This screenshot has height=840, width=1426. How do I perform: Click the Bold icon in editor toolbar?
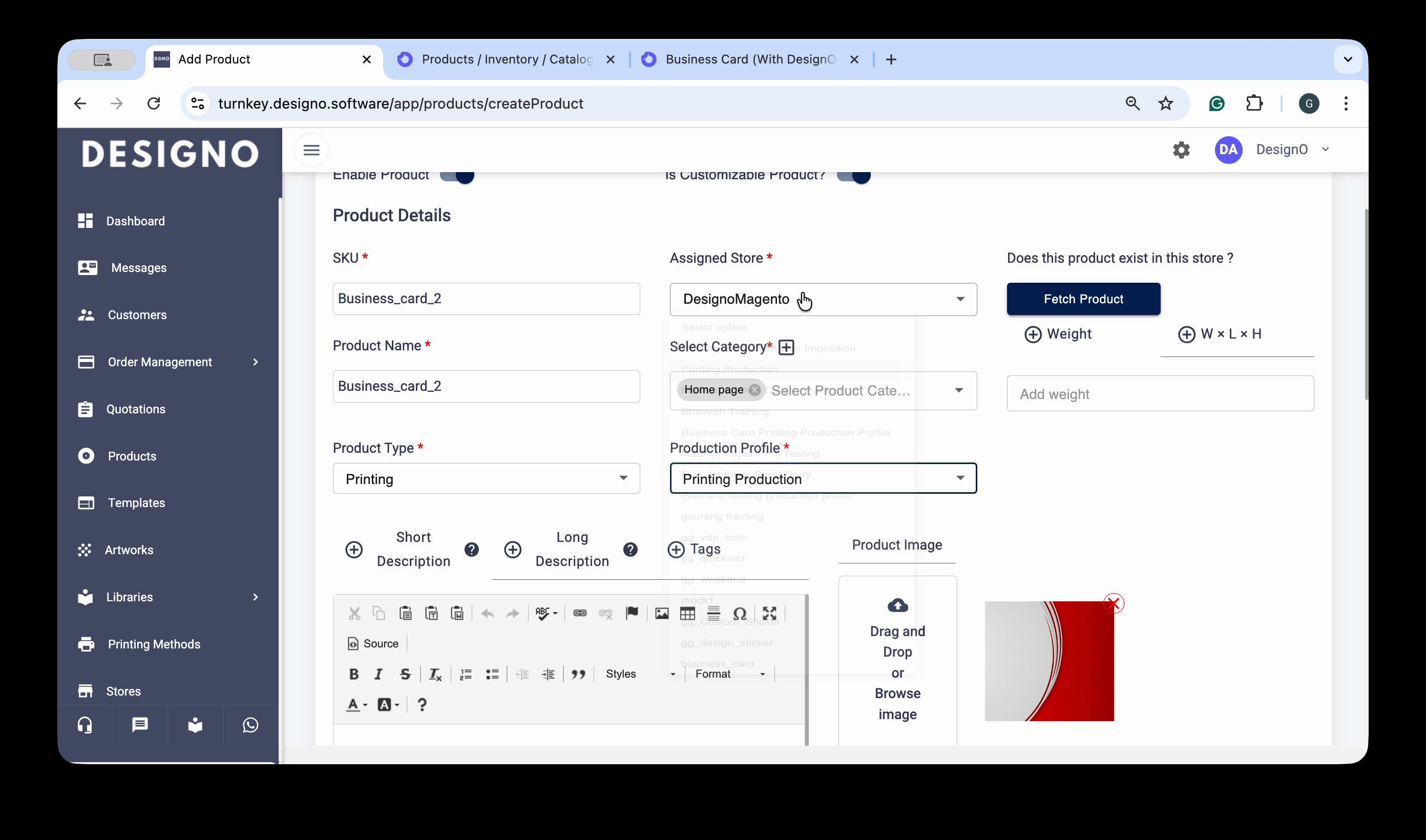(x=353, y=674)
